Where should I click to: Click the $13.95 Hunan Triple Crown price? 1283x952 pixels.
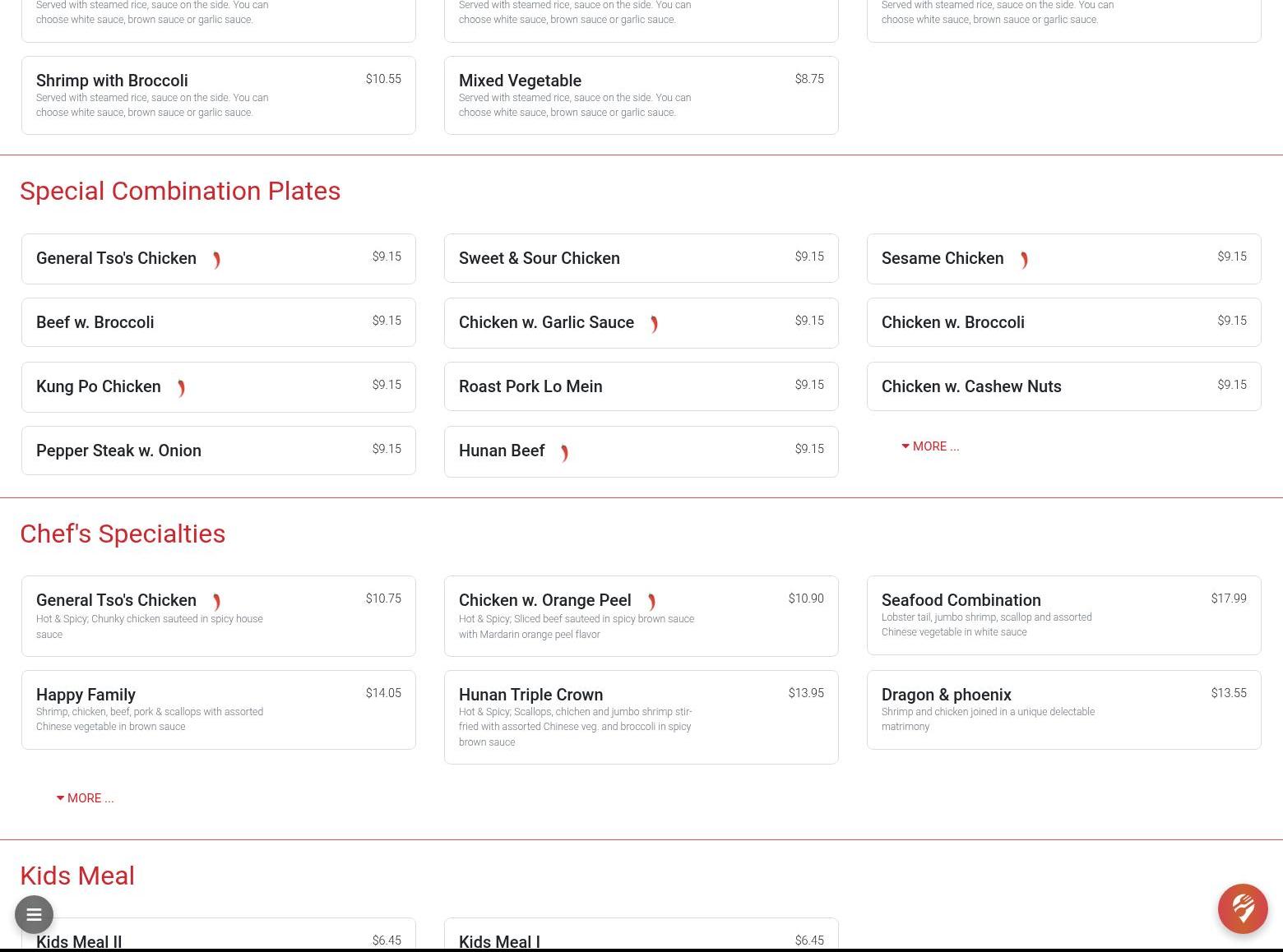(x=806, y=693)
